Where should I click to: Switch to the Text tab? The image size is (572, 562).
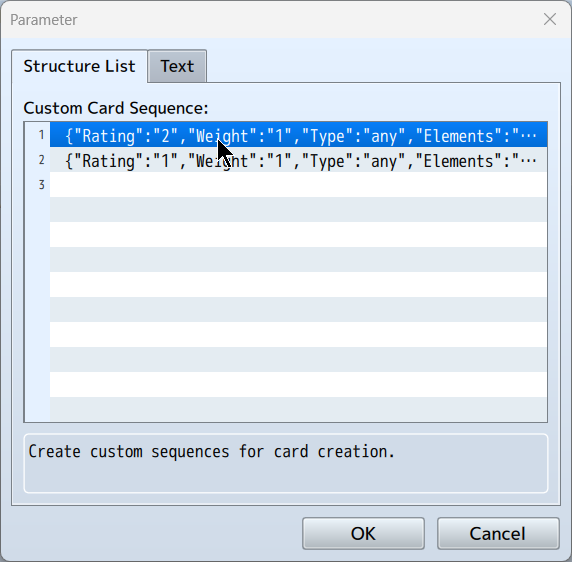point(177,66)
